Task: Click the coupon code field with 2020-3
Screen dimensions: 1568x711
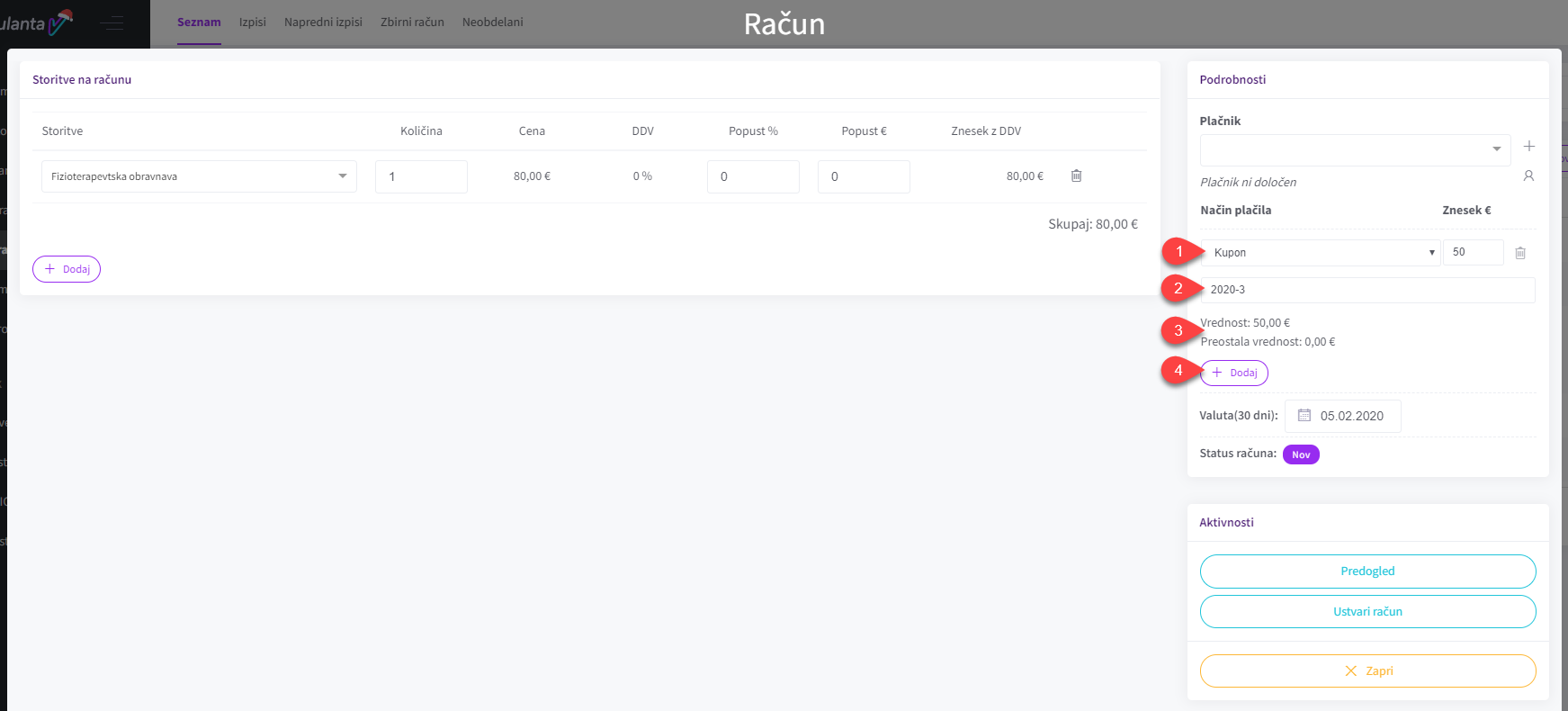Action: point(1366,290)
